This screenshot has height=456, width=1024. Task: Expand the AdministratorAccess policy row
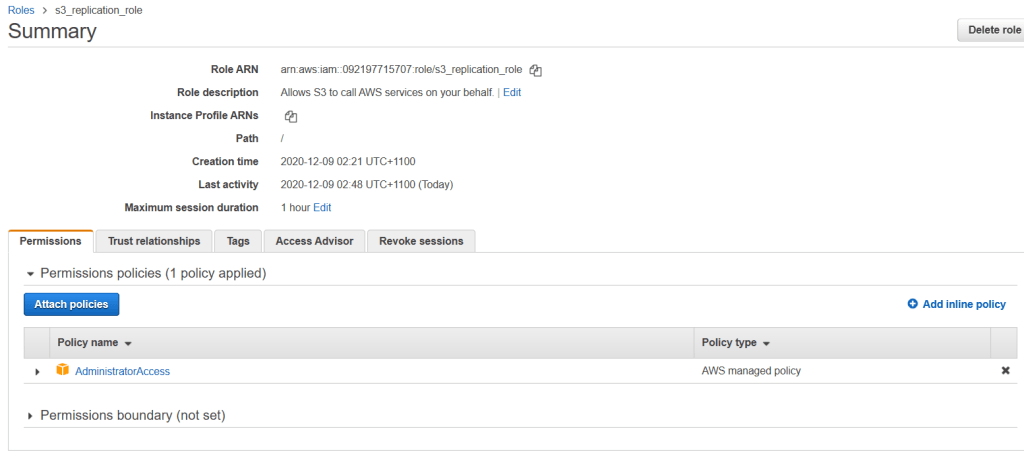pyautogui.click(x=38, y=372)
